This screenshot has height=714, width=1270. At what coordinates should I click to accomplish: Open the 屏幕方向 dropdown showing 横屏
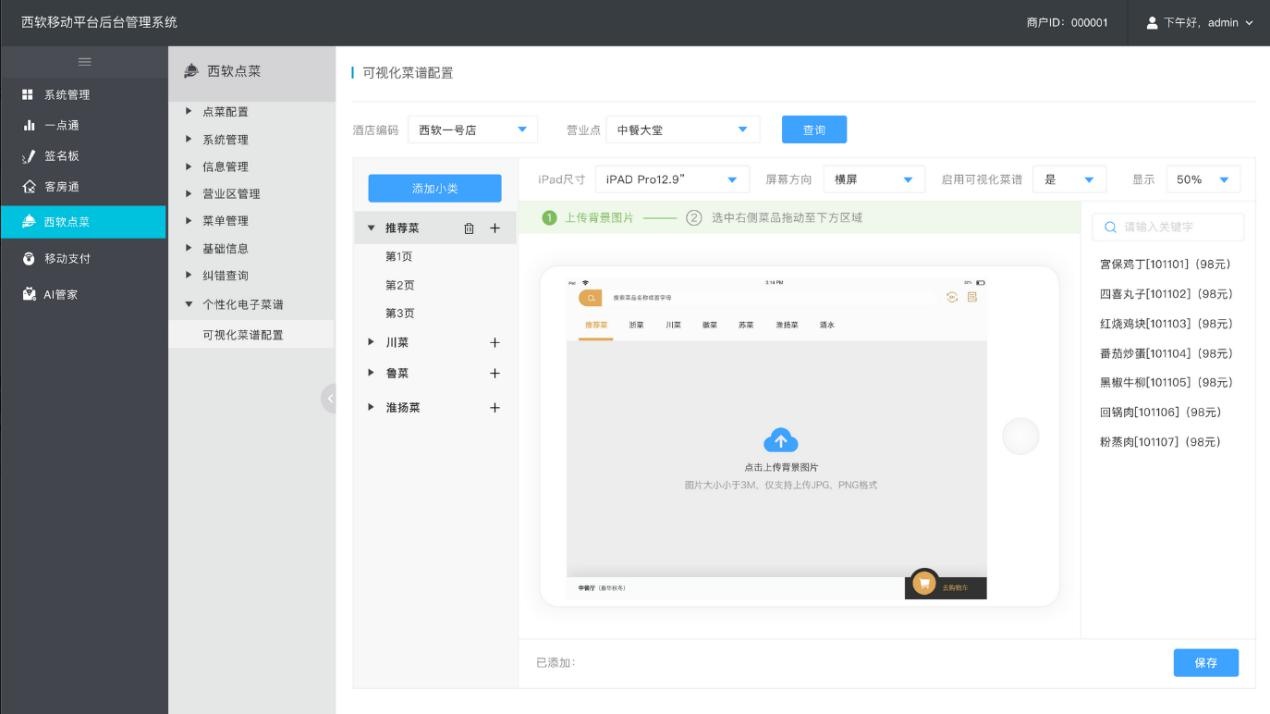pyautogui.click(x=873, y=180)
